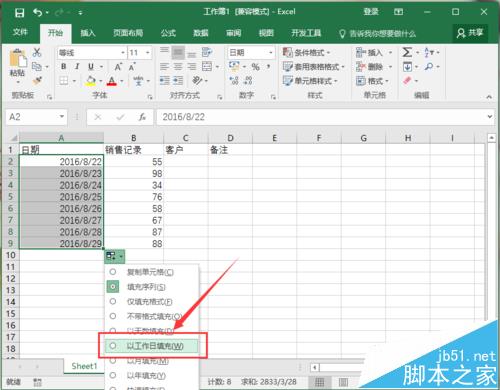Click the Save icon in the title bar
Screen dimensions: 500x390
[x=20, y=13]
